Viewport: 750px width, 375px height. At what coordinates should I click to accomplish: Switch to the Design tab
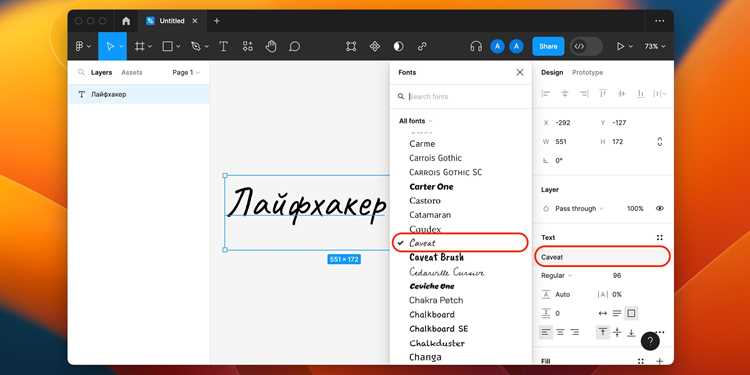pyautogui.click(x=552, y=73)
